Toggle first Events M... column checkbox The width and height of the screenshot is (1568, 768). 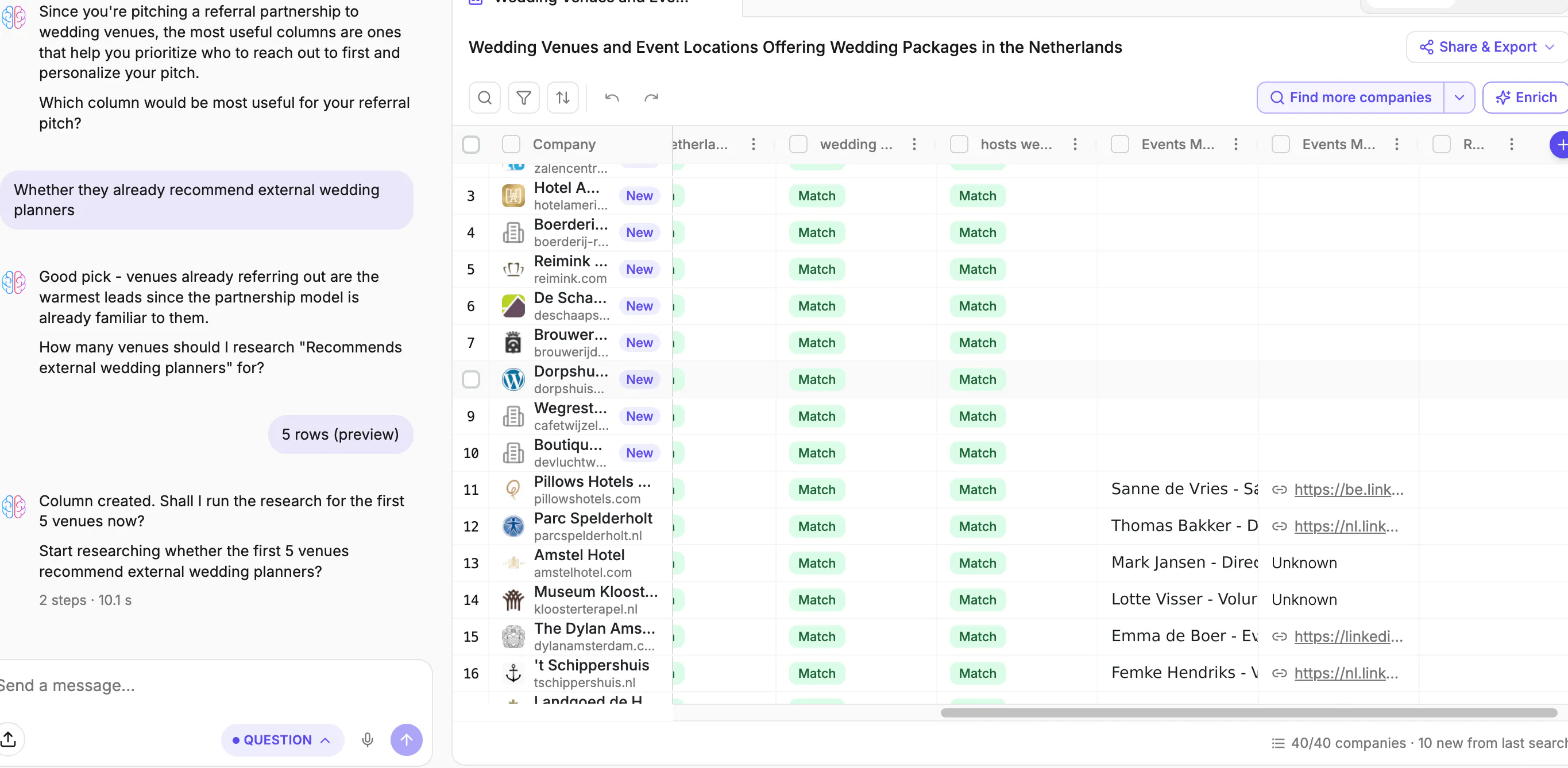1119,144
